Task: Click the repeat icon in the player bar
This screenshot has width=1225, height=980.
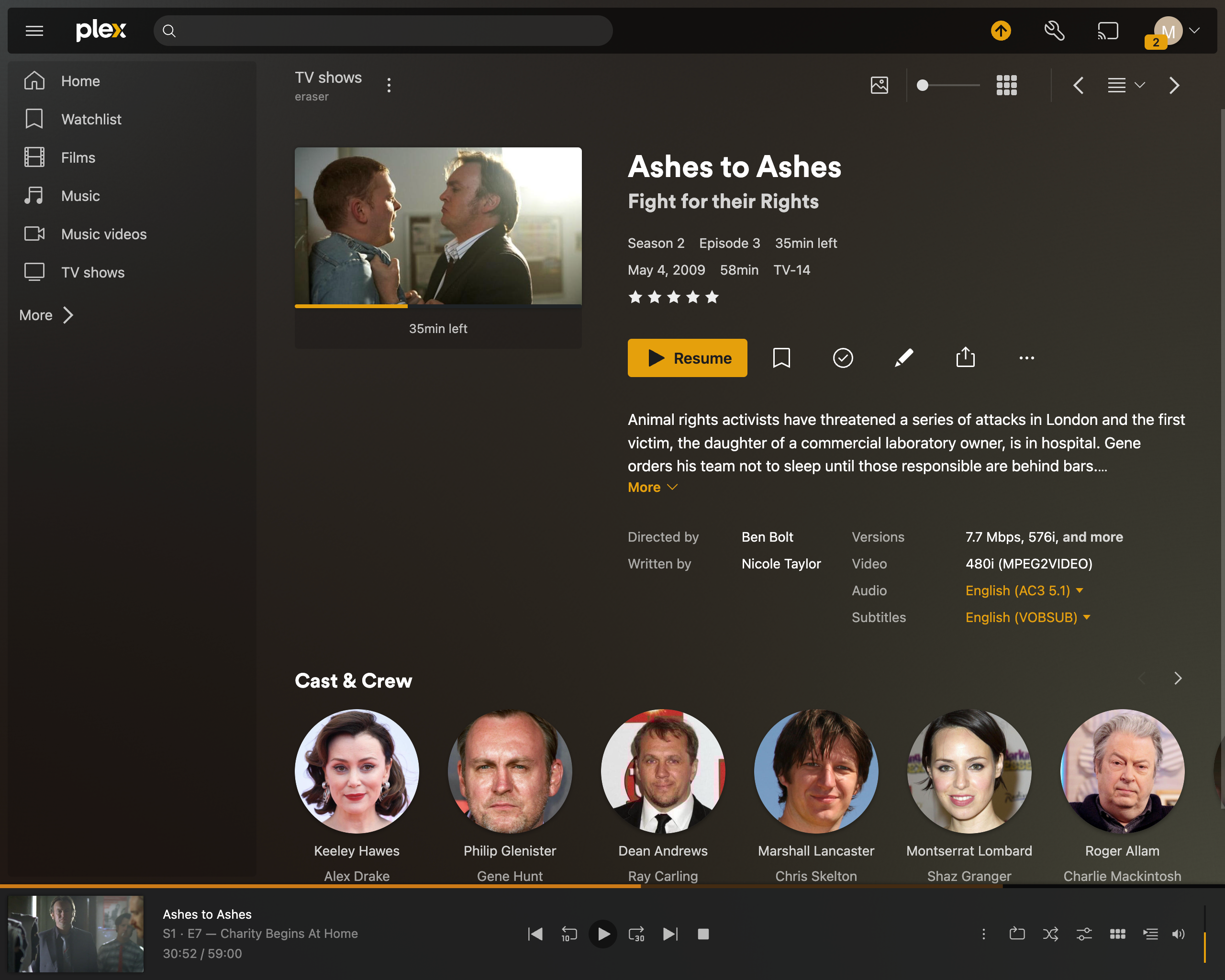Action: tap(1017, 934)
